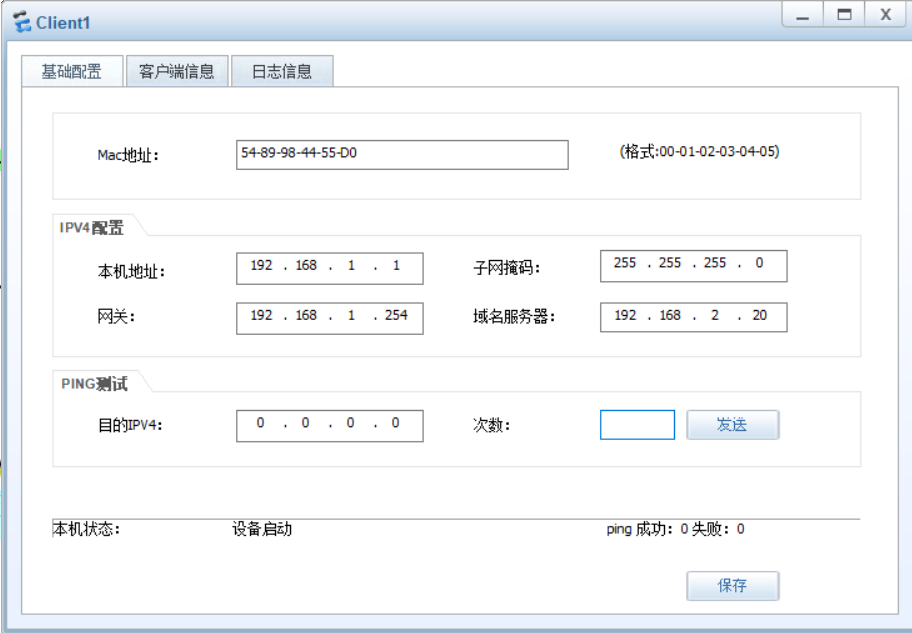Minimize the Client1 window
Viewport: 912px width, 633px height.
[803, 15]
